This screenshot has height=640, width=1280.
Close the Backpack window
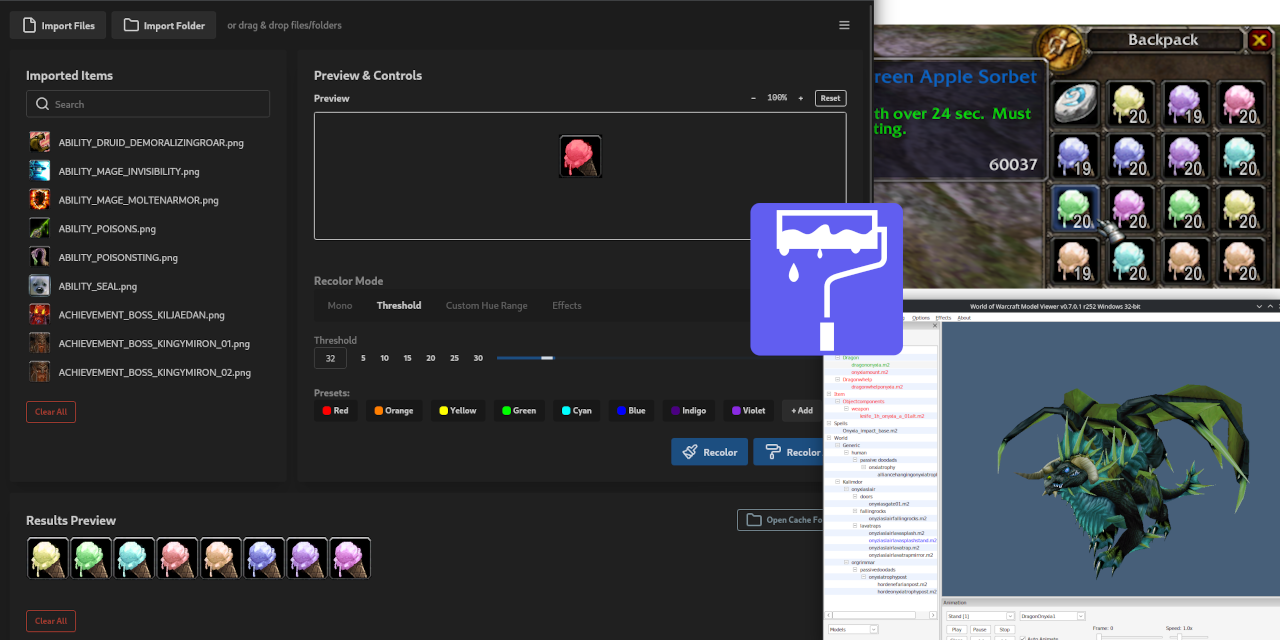coord(1259,40)
